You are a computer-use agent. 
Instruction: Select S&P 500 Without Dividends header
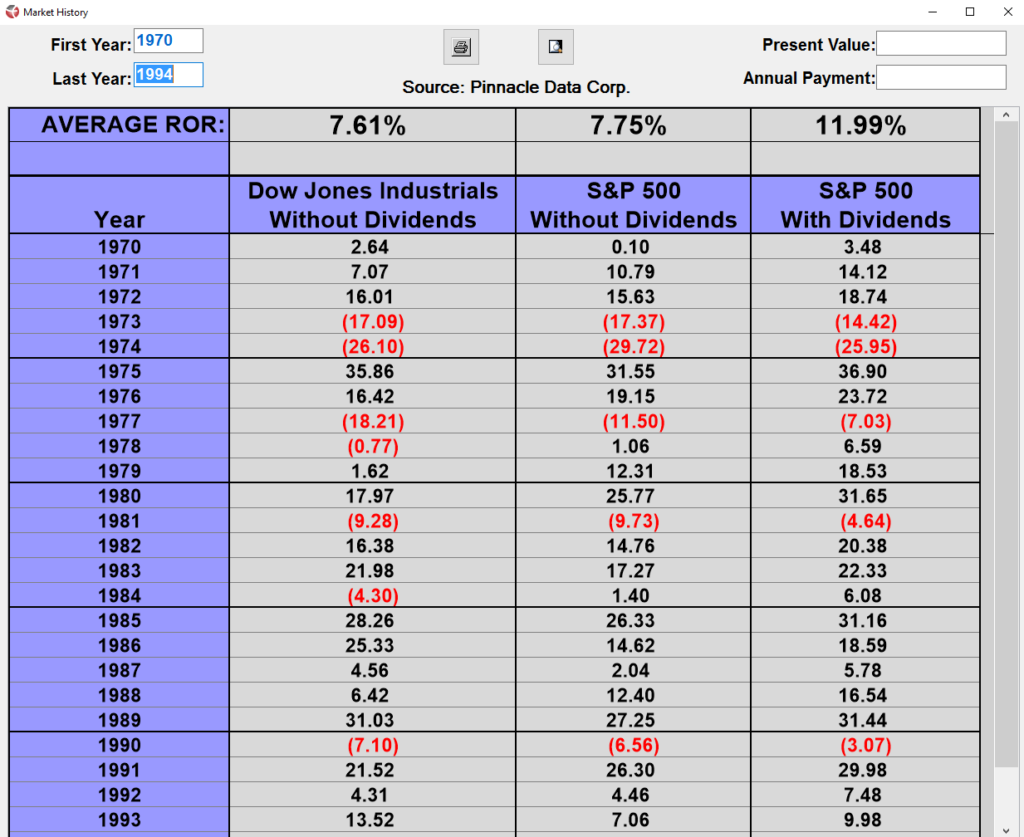tap(633, 205)
